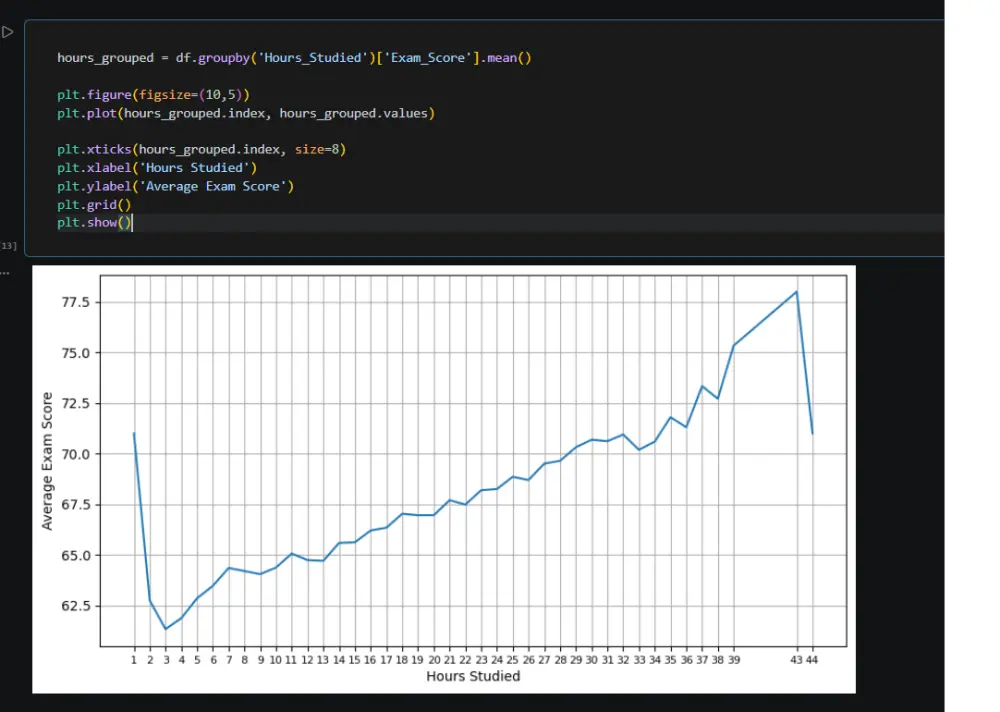Image resolution: width=1000 pixels, height=712 pixels.
Task: Click the plt.grid() code line
Action: [x=94, y=205]
